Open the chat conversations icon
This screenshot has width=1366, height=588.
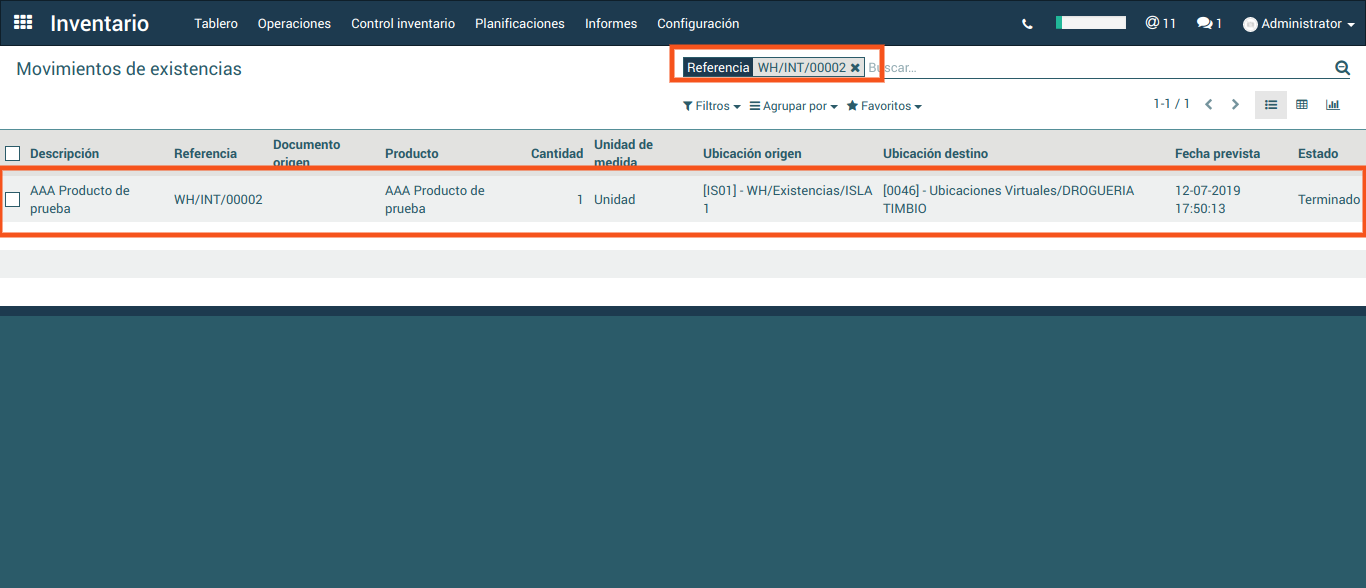point(1209,23)
